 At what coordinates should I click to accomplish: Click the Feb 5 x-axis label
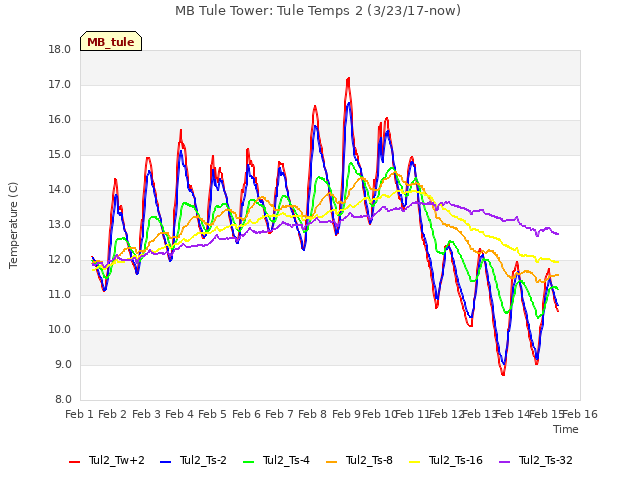coord(212,415)
